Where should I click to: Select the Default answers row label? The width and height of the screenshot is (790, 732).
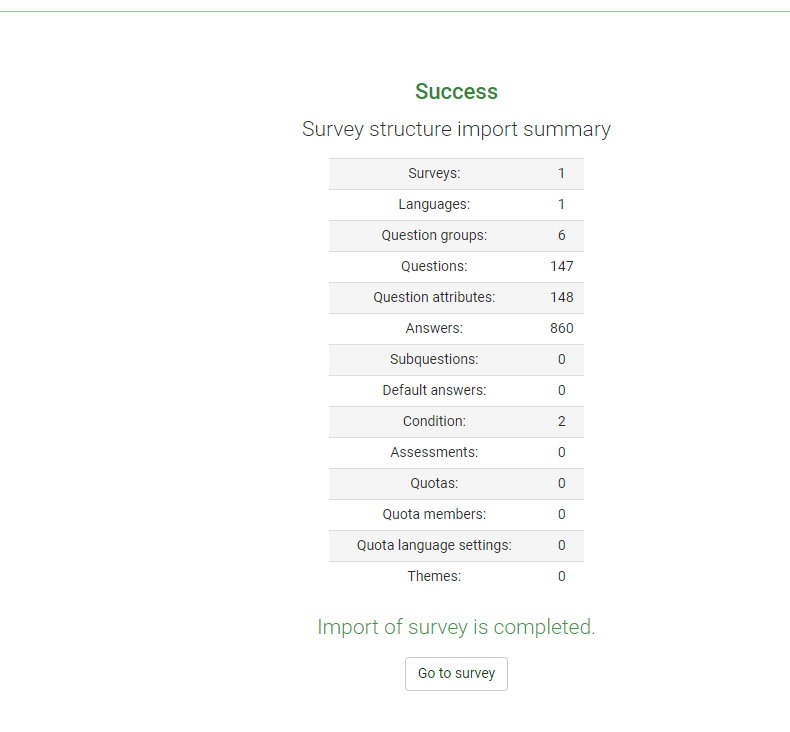(x=434, y=390)
